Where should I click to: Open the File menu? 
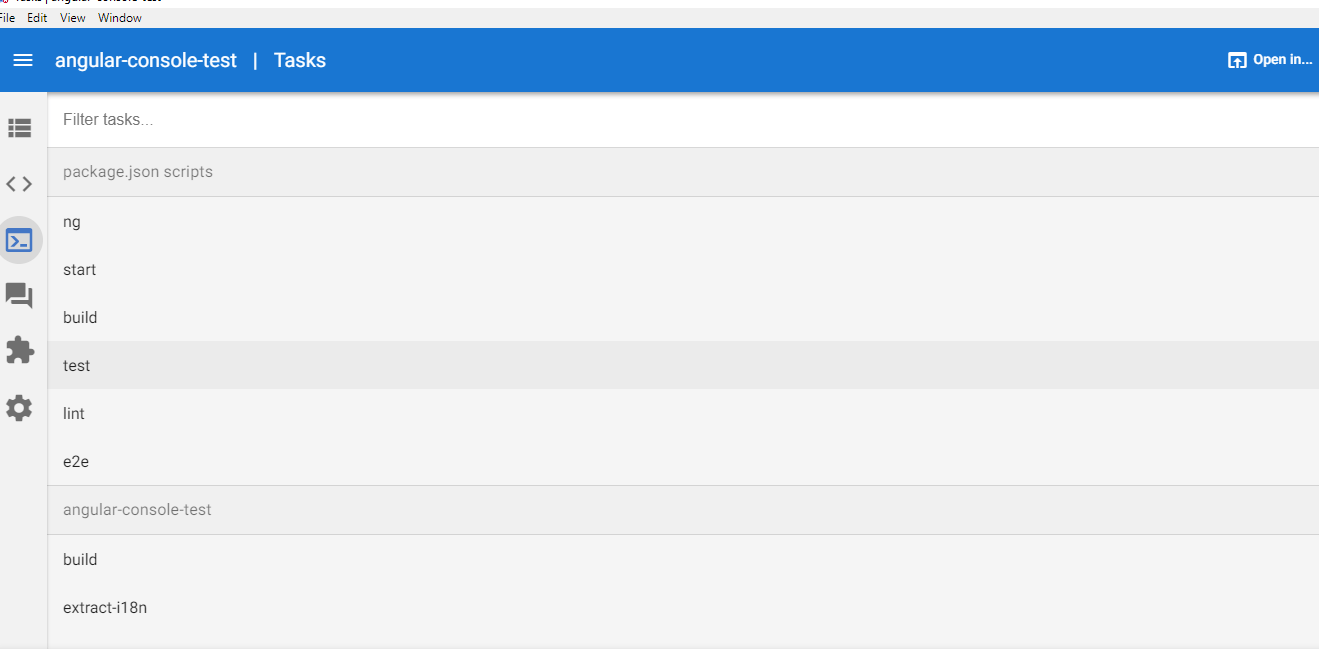[7, 18]
